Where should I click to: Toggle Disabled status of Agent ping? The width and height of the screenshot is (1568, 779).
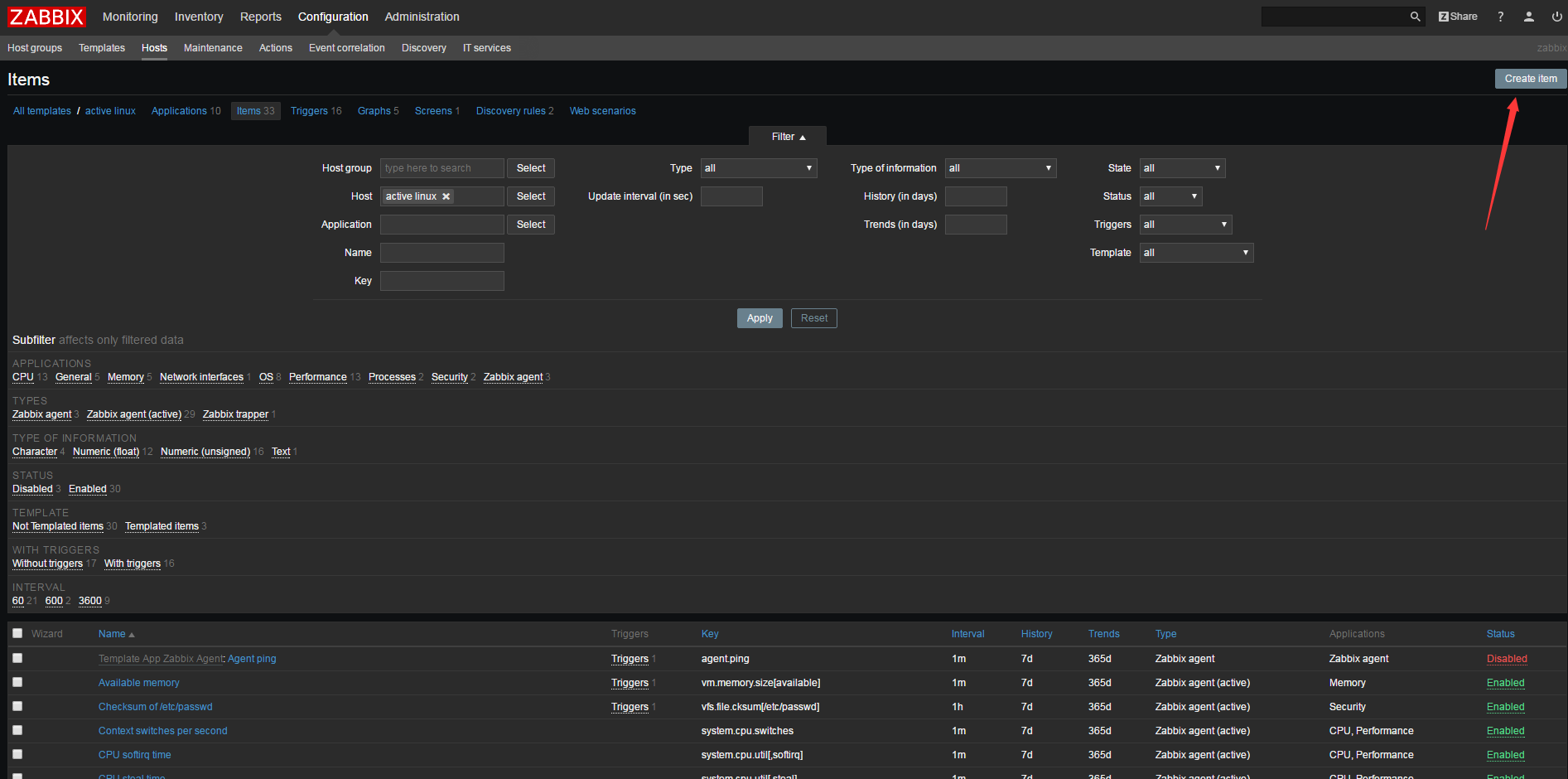pyautogui.click(x=1507, y=659)
